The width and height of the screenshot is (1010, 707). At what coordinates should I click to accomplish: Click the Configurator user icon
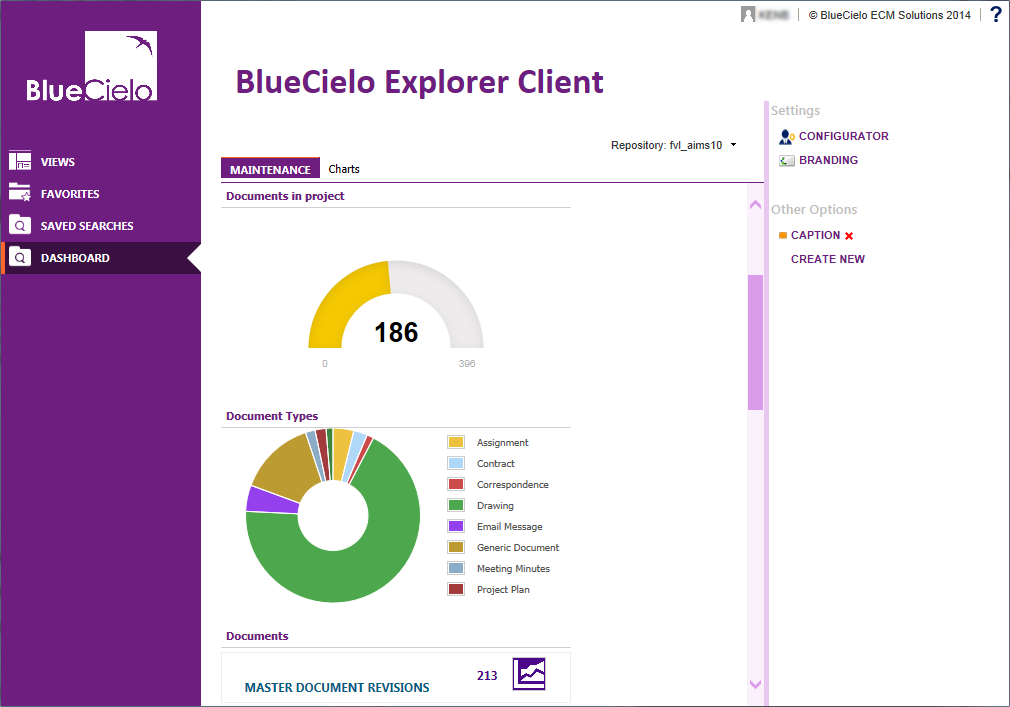point(786,137)
